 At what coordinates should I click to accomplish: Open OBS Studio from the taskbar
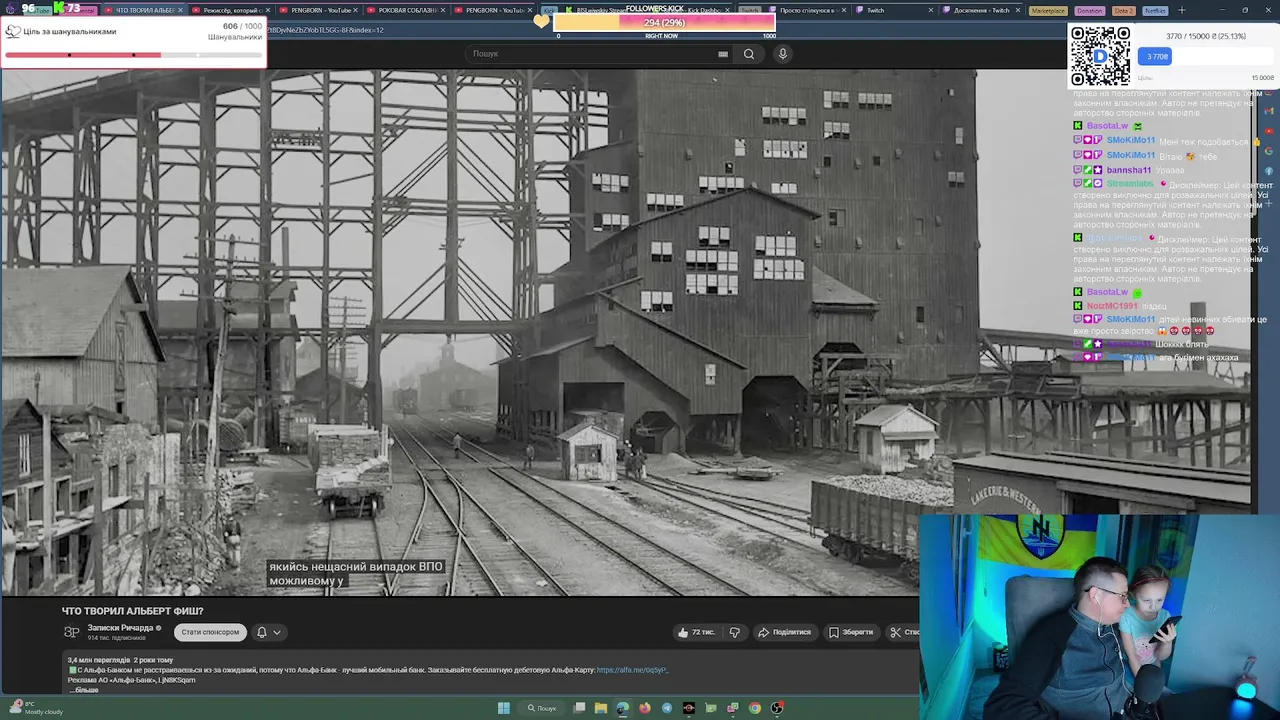(x=777, y=708)
